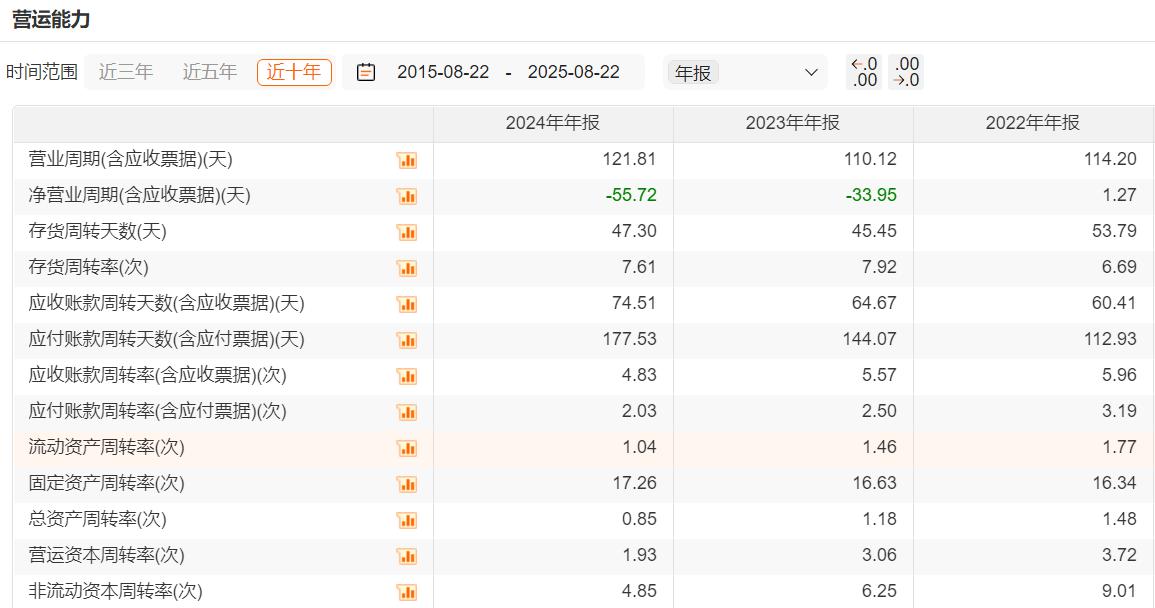Select 流动资产周转率(次) row label

coord(106,447)
